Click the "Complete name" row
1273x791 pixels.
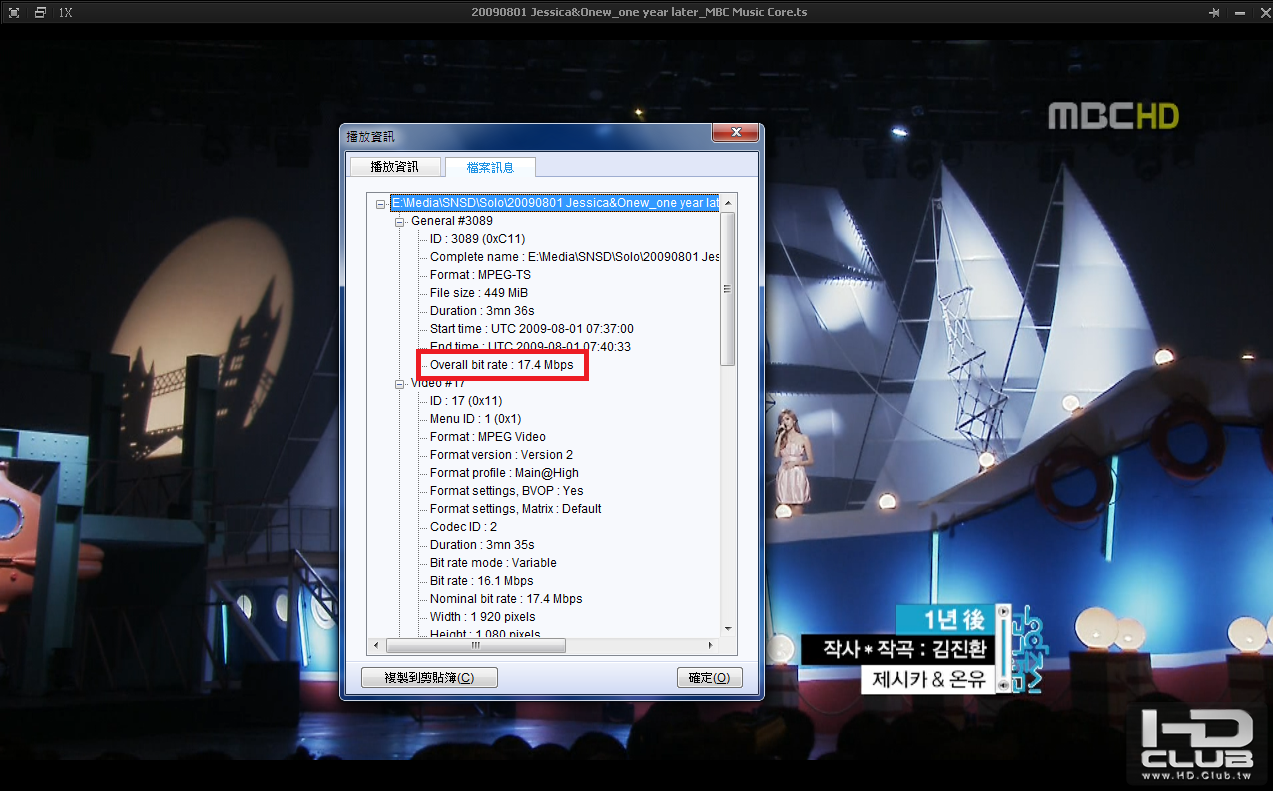[573, 257]
